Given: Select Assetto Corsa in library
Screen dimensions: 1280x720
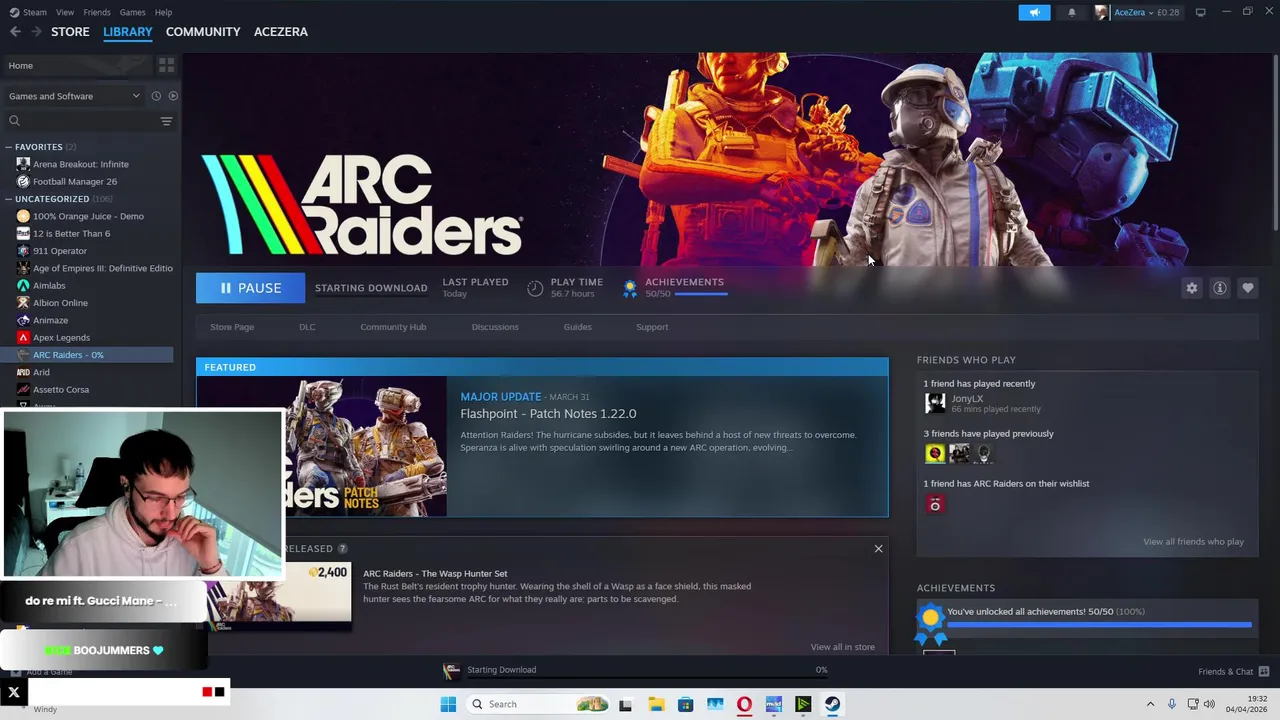Looking at the screenshot, I should pyautogui.click(x=61, y=390).
